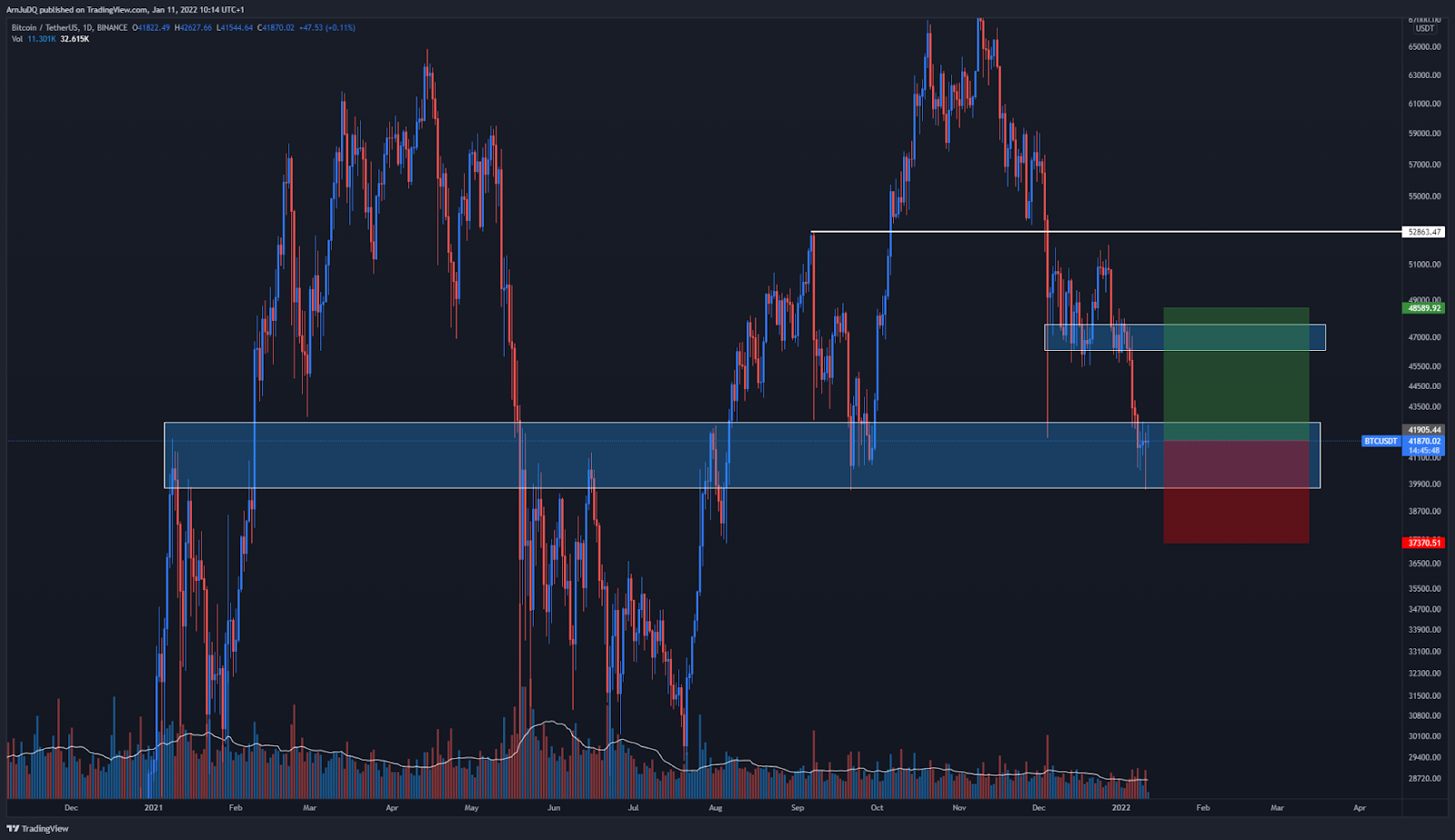Image resolution: width=1455 pixels, height=840 pixels.
Task: Click the Feb label next to 2021
Action: [x=236, y=807]
